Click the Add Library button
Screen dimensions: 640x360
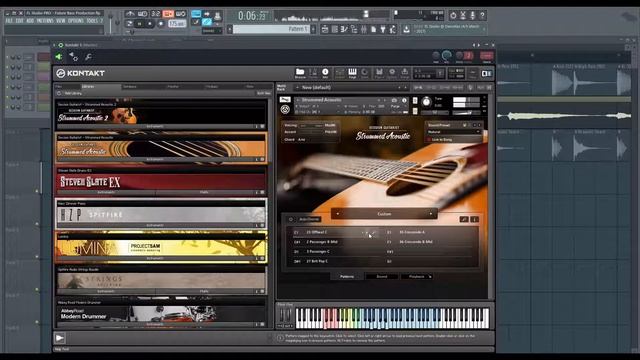pyautogui.click(x=73, y=93)
